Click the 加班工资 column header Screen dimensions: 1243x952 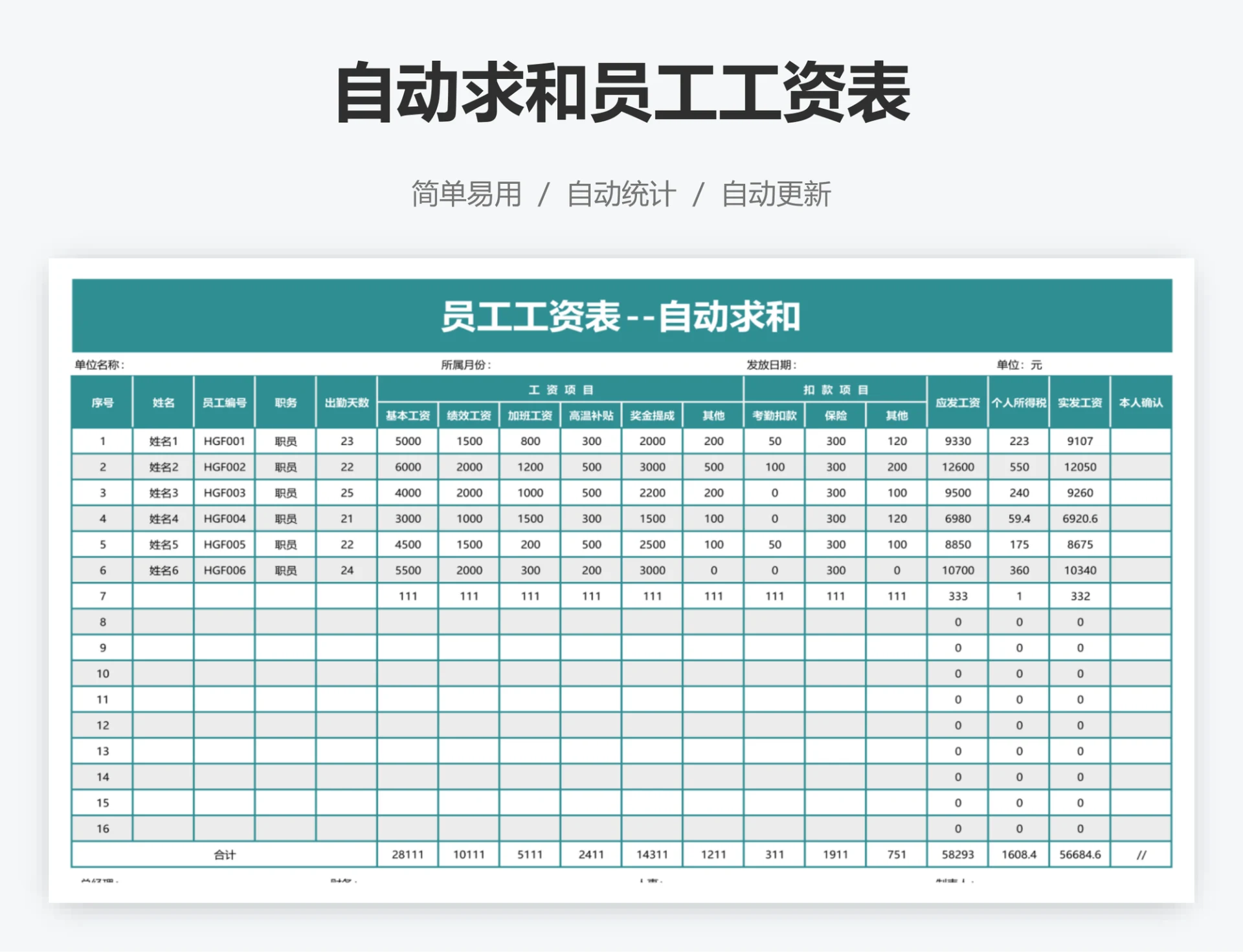point(530,416)
